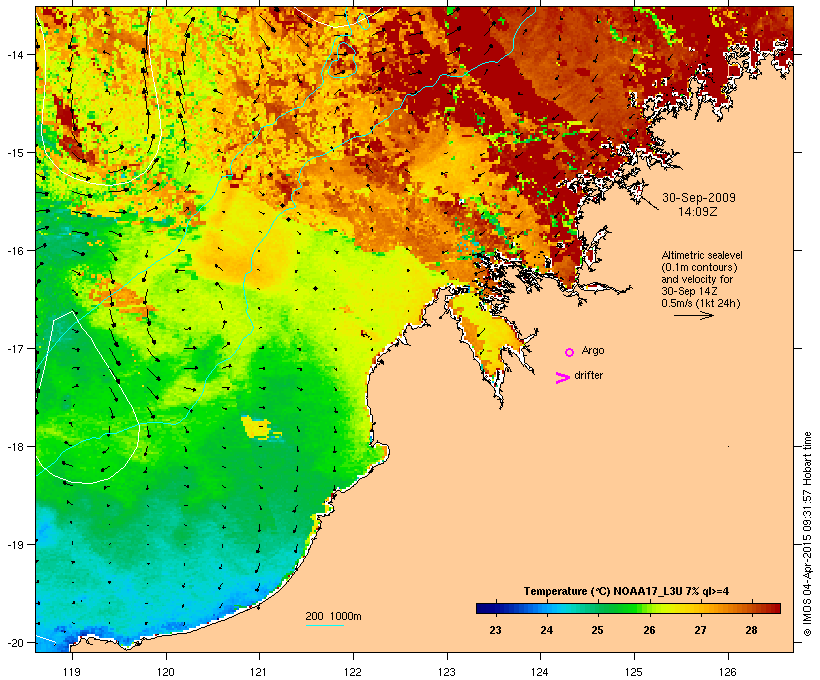Click latitude axis label -20
820x680 pixels.
tap(14, 642)
